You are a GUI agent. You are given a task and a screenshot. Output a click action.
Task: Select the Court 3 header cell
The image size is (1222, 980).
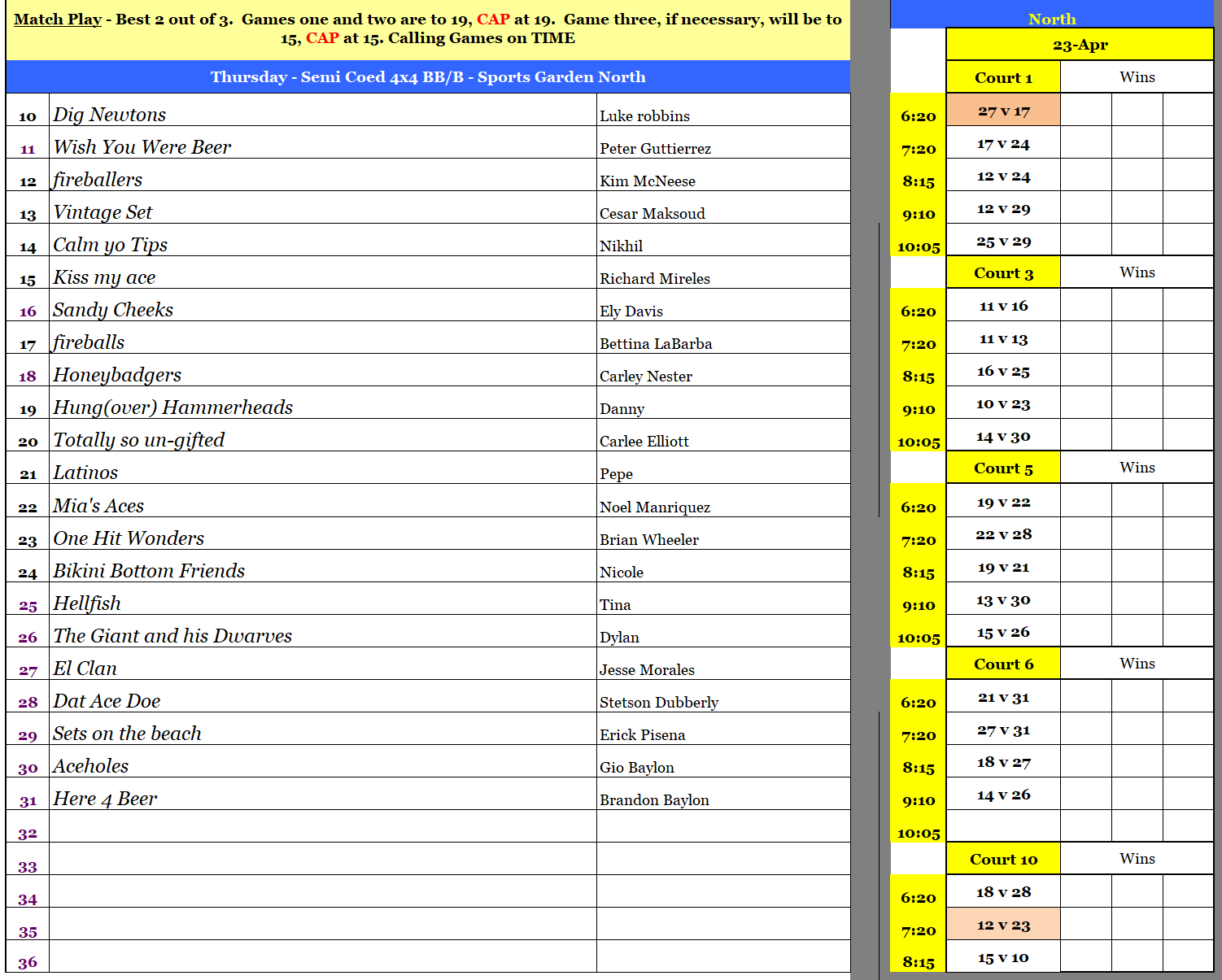pos(1002,273)
